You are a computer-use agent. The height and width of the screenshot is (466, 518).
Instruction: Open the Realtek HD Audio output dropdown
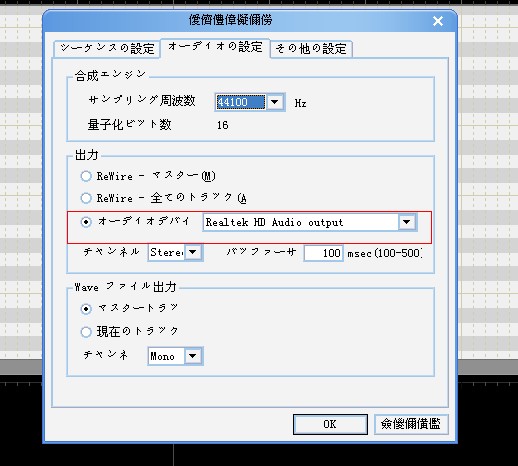click(x=406, y=222)
